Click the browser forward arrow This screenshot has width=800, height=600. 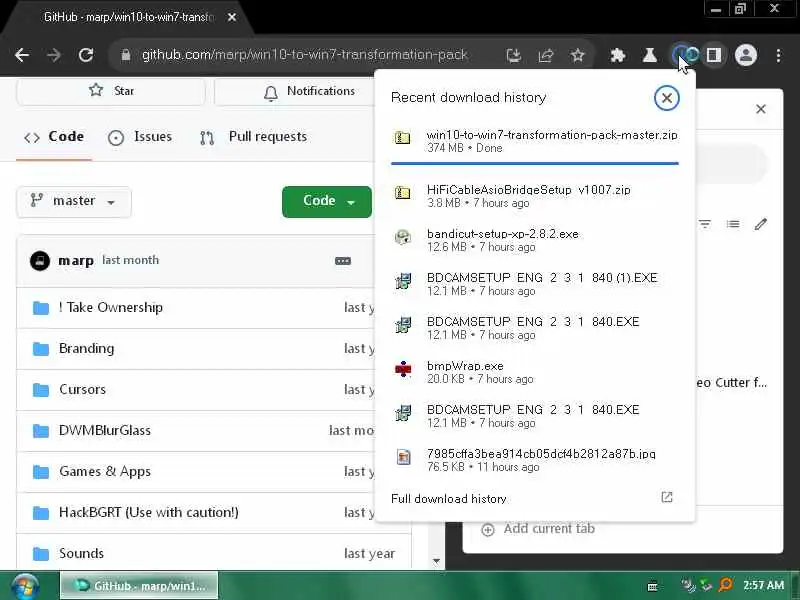coord(54,55)
